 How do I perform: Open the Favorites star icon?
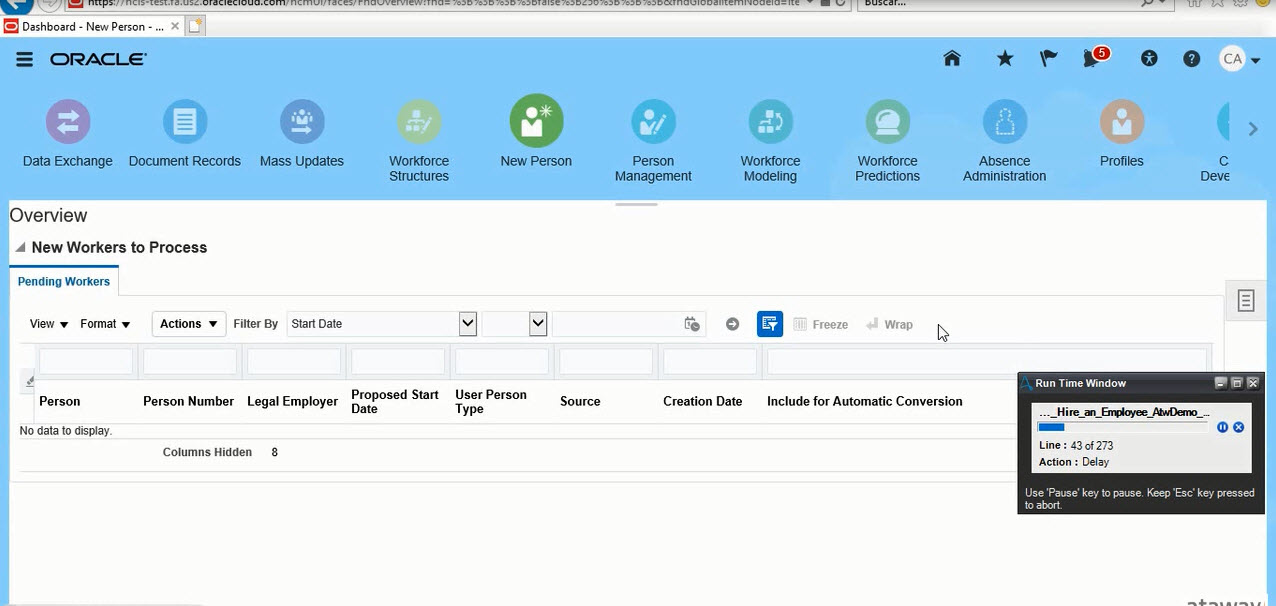(1005, 59)
